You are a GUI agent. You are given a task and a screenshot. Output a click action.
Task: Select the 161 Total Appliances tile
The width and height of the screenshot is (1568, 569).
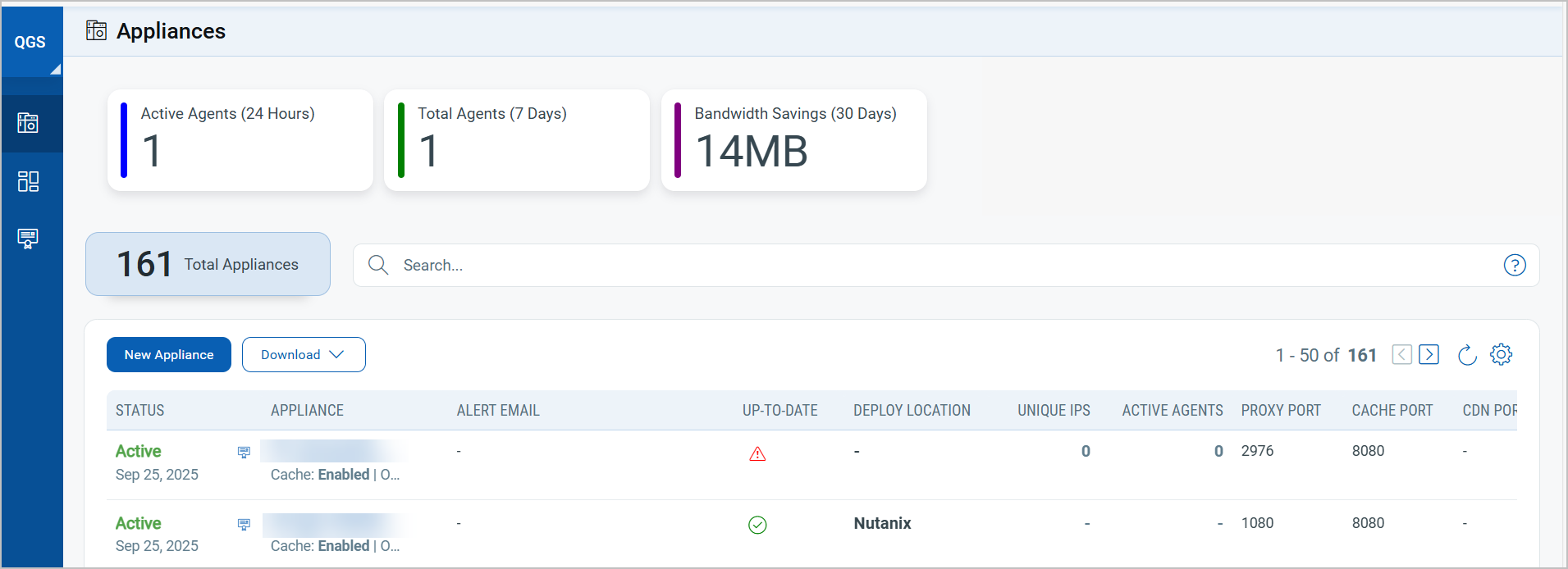[208, 264]
